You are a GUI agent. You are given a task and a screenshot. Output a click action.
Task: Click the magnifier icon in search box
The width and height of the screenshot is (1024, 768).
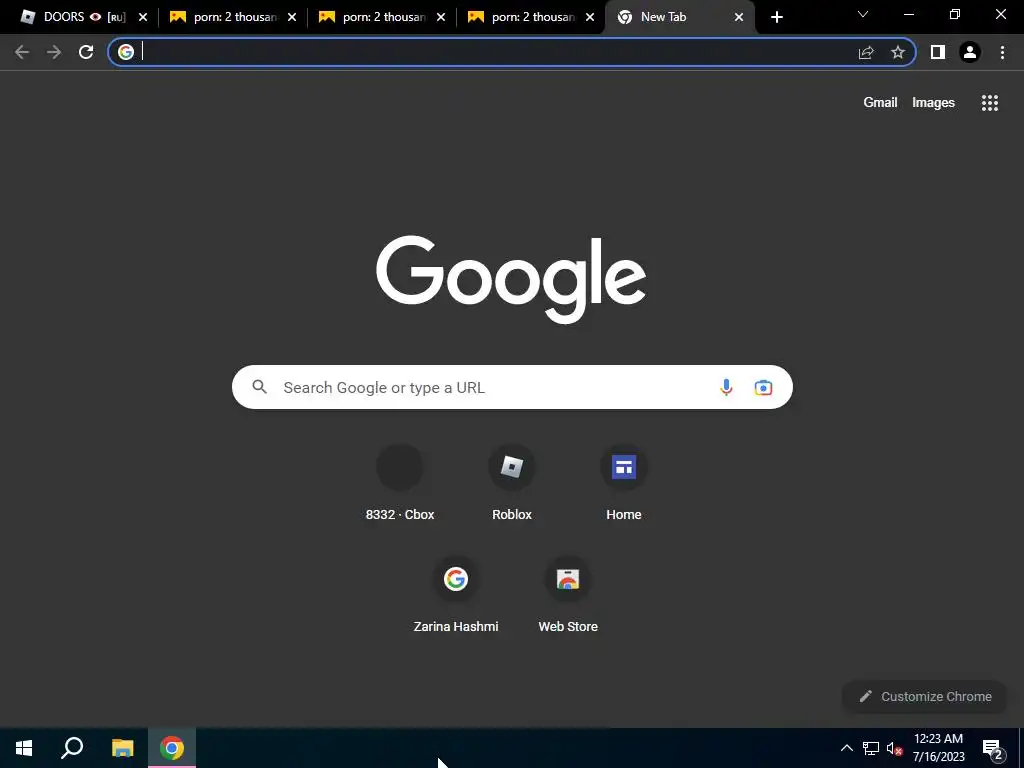point(259,387)
